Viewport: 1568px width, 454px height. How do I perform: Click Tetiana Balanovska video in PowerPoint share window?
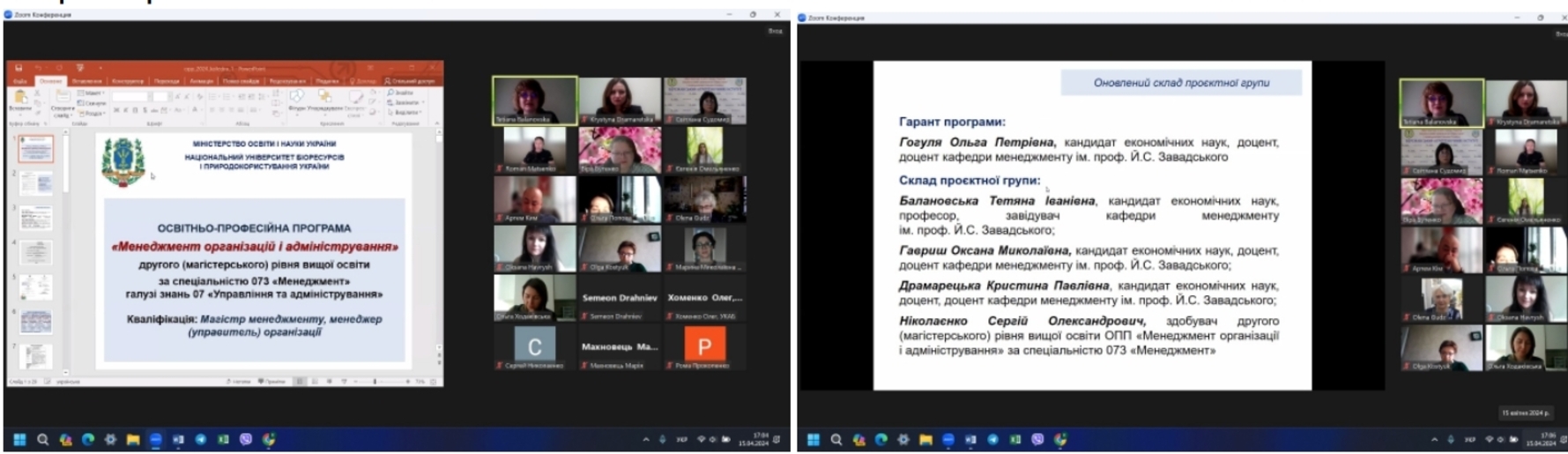(x=535, y=100)
